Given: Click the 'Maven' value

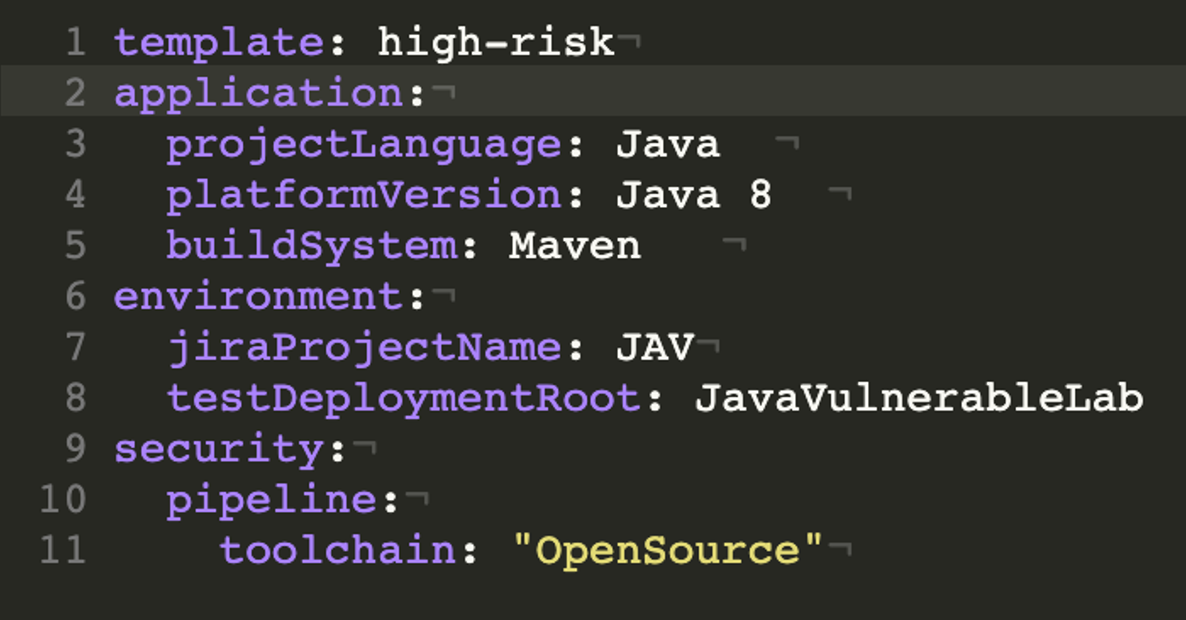Looking at the screenshot, I should [575, 246].
